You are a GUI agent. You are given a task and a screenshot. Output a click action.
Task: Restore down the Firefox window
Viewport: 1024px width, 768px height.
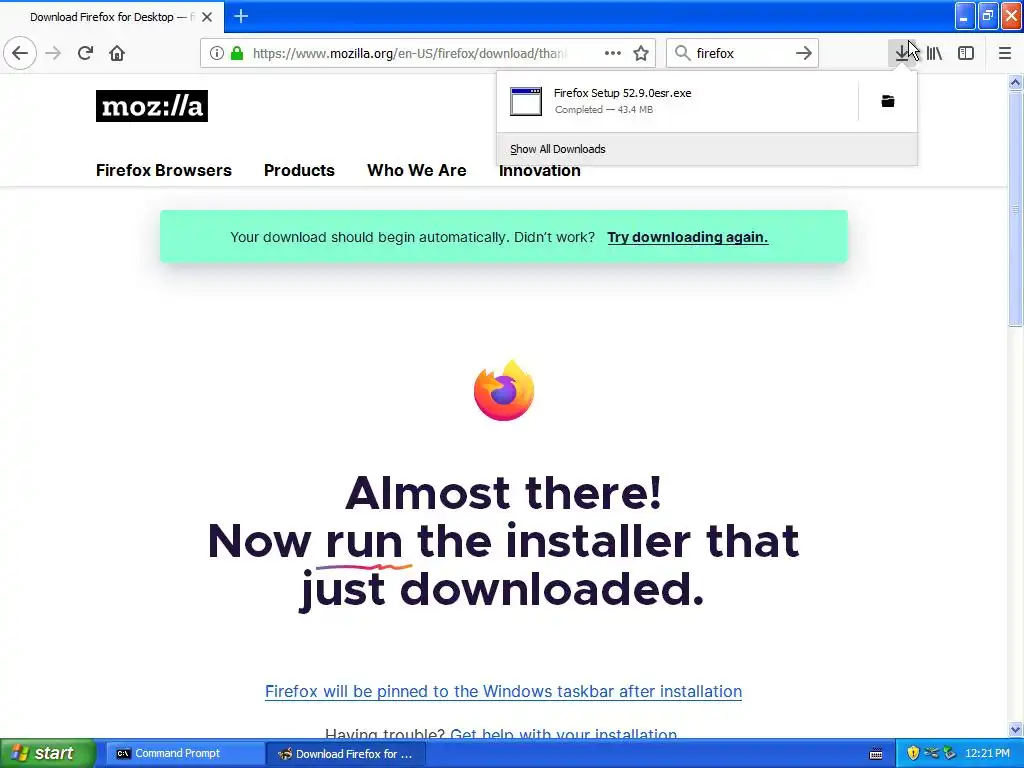point(988,16)
